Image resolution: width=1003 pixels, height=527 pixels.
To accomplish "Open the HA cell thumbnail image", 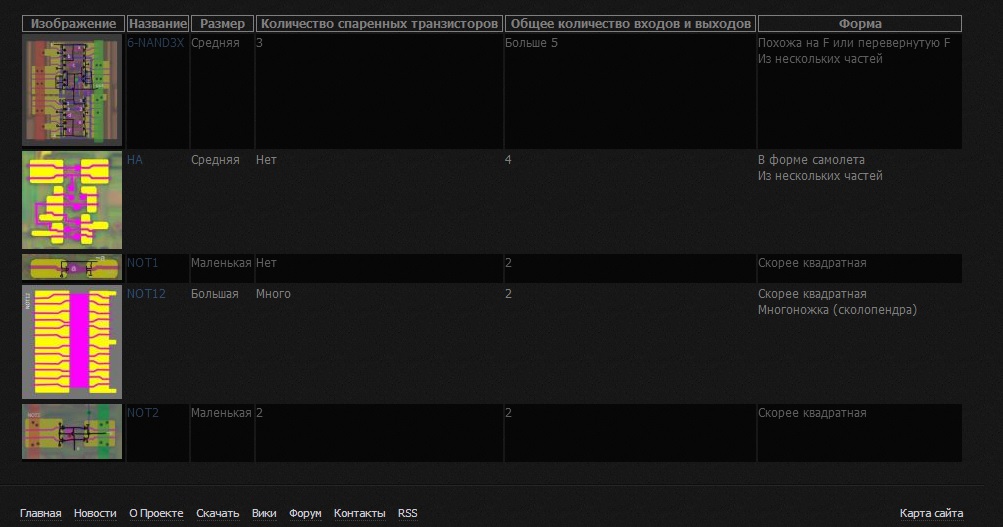I will coord(72,200).
